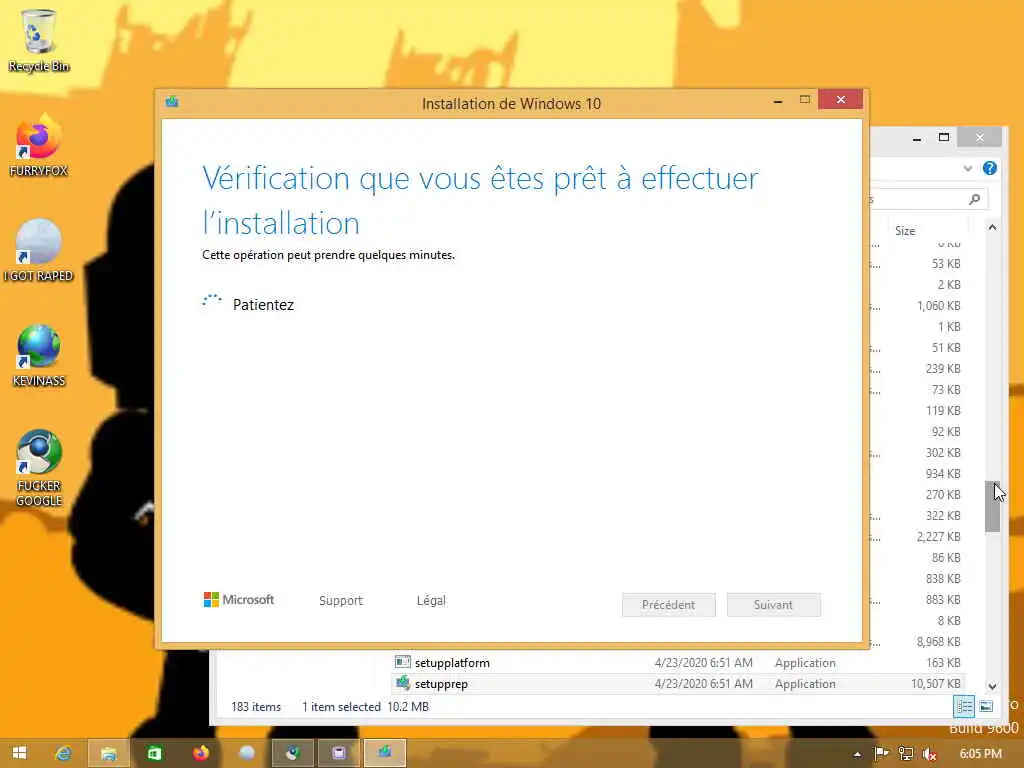Image resolution: width=1024 pixels, height=768 pixels.
Task: Click the search magnifier in File Explorer
Action: (974, 199)
